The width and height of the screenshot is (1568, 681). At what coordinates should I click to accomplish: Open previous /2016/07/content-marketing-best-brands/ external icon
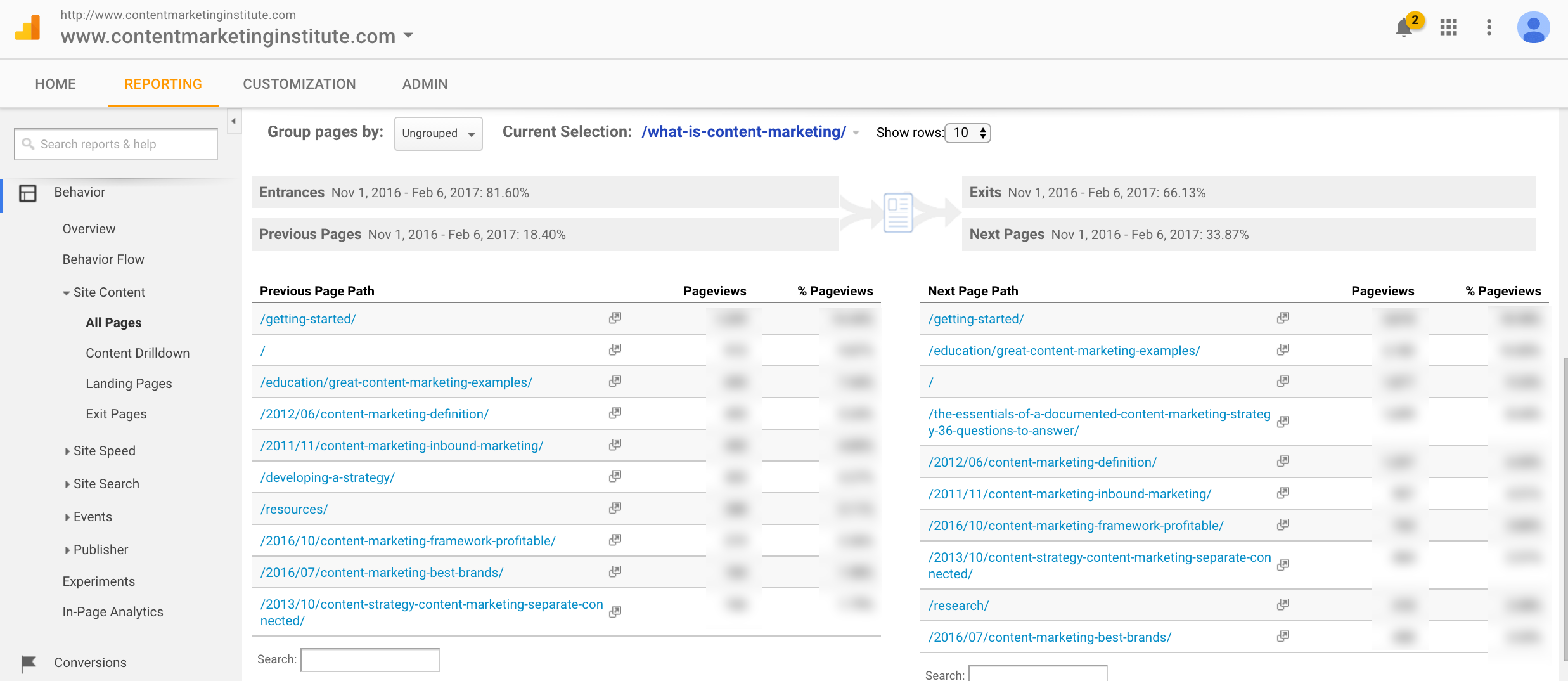click(x=615, y=572)
